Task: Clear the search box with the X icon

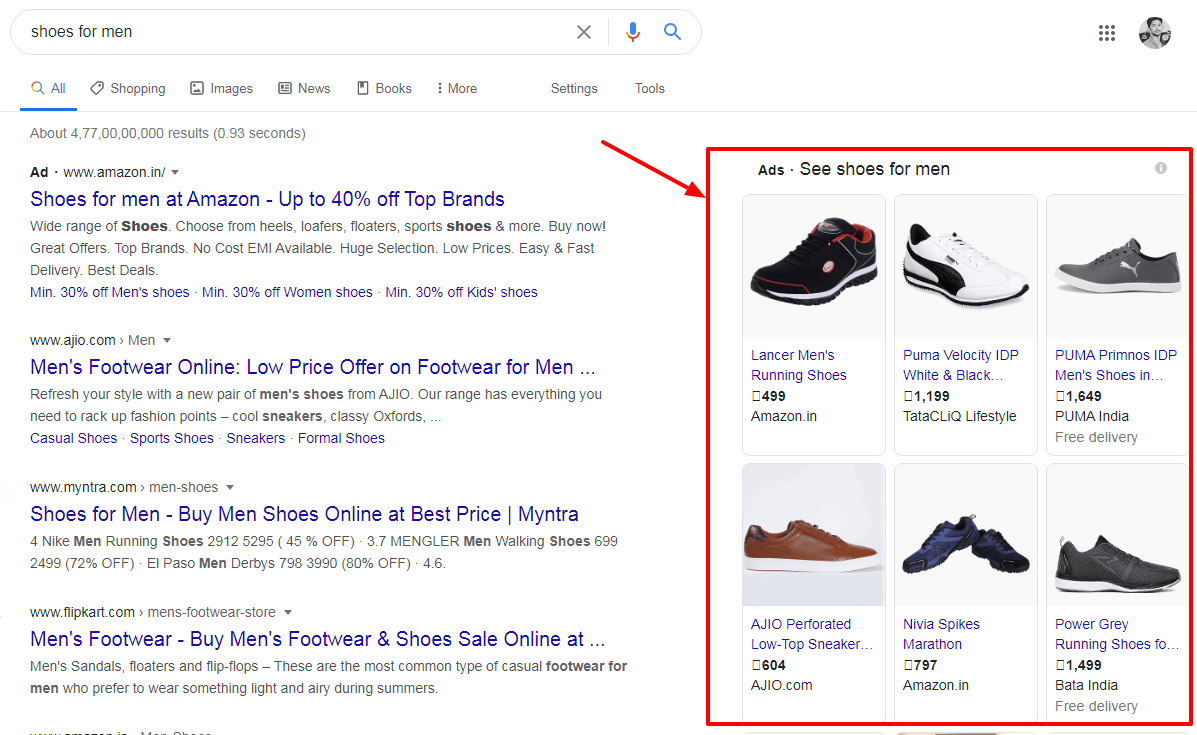Action: pos(584,32)
